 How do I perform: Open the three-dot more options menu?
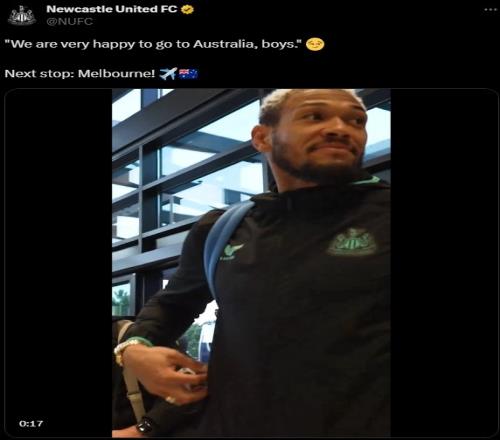point(490,9)
